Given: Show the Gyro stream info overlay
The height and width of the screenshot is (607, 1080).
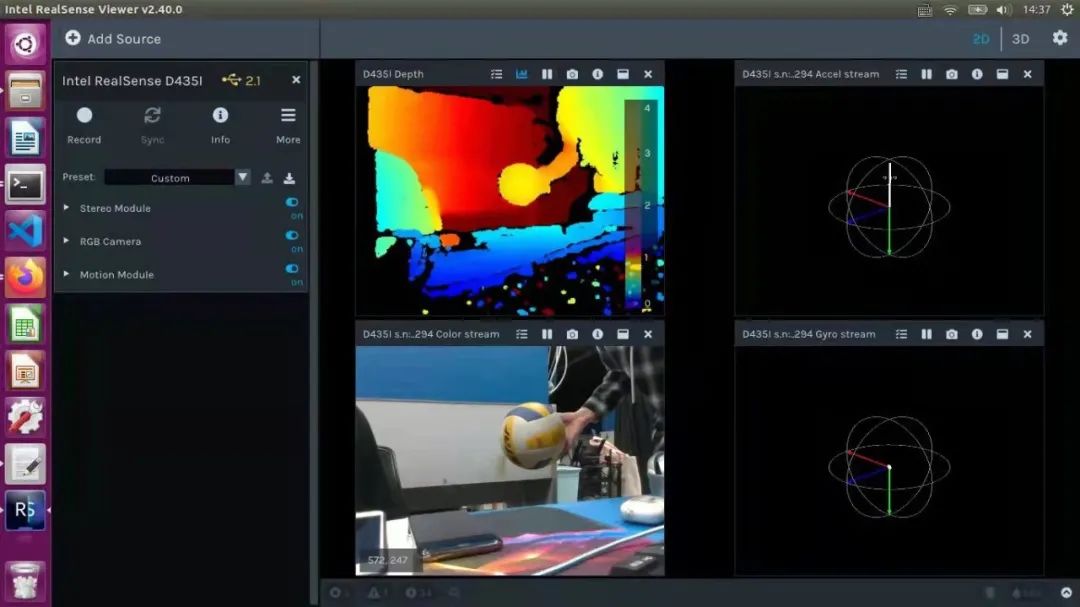Looking at the screenshot, I should (x=977, y=334).
